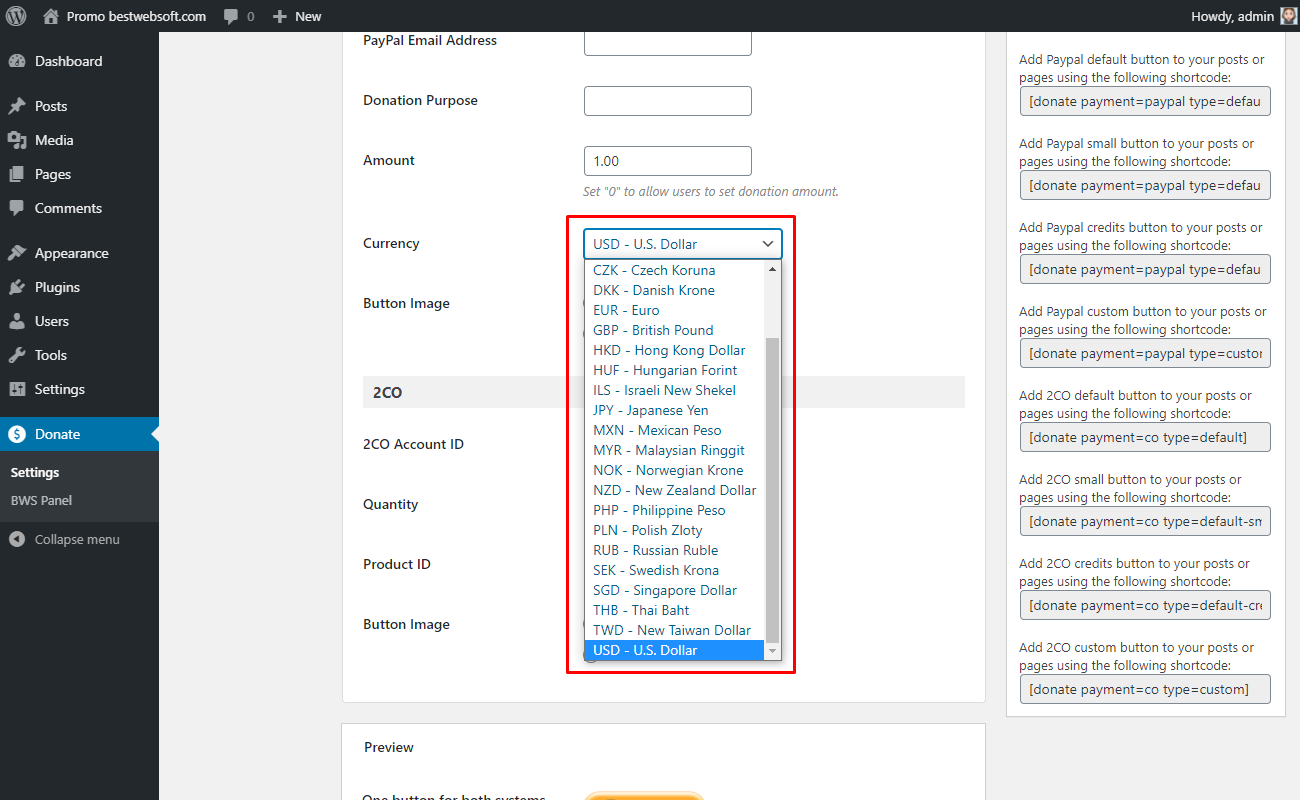
Task: Open the Dashboard menu item
Action: (x=79, y=61)
